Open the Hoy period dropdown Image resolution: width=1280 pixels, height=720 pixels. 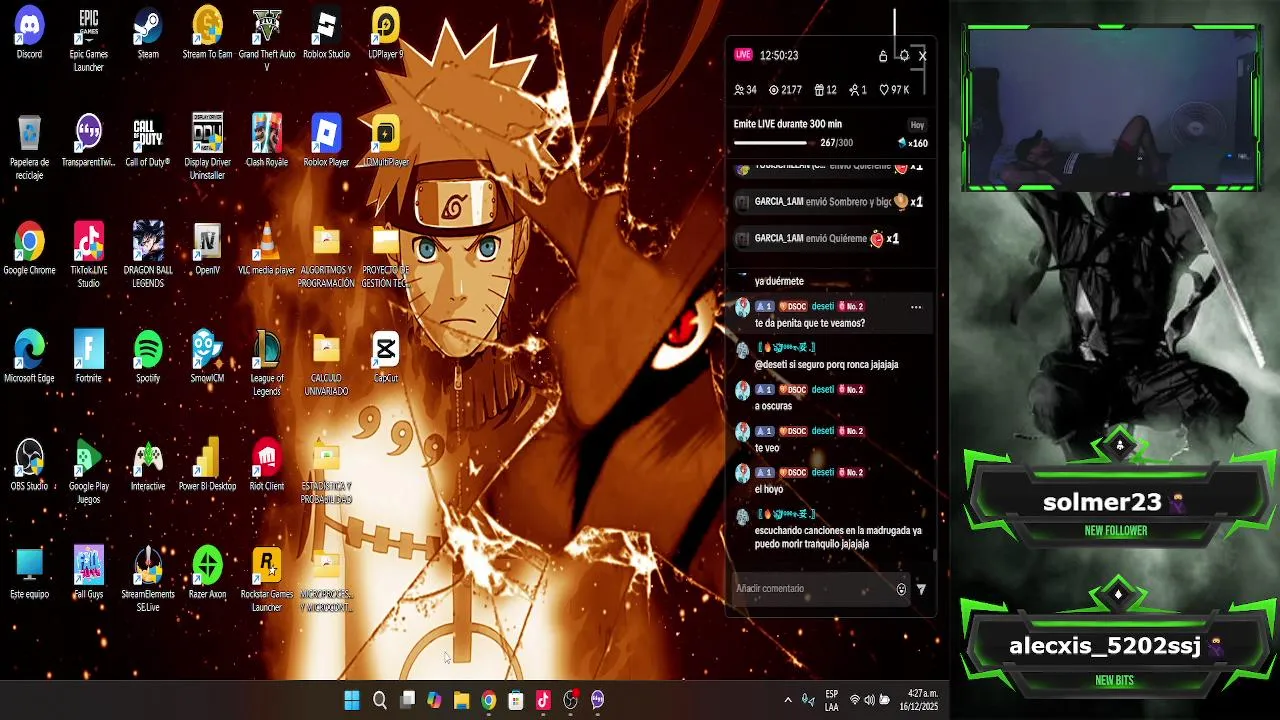(917, 125)
